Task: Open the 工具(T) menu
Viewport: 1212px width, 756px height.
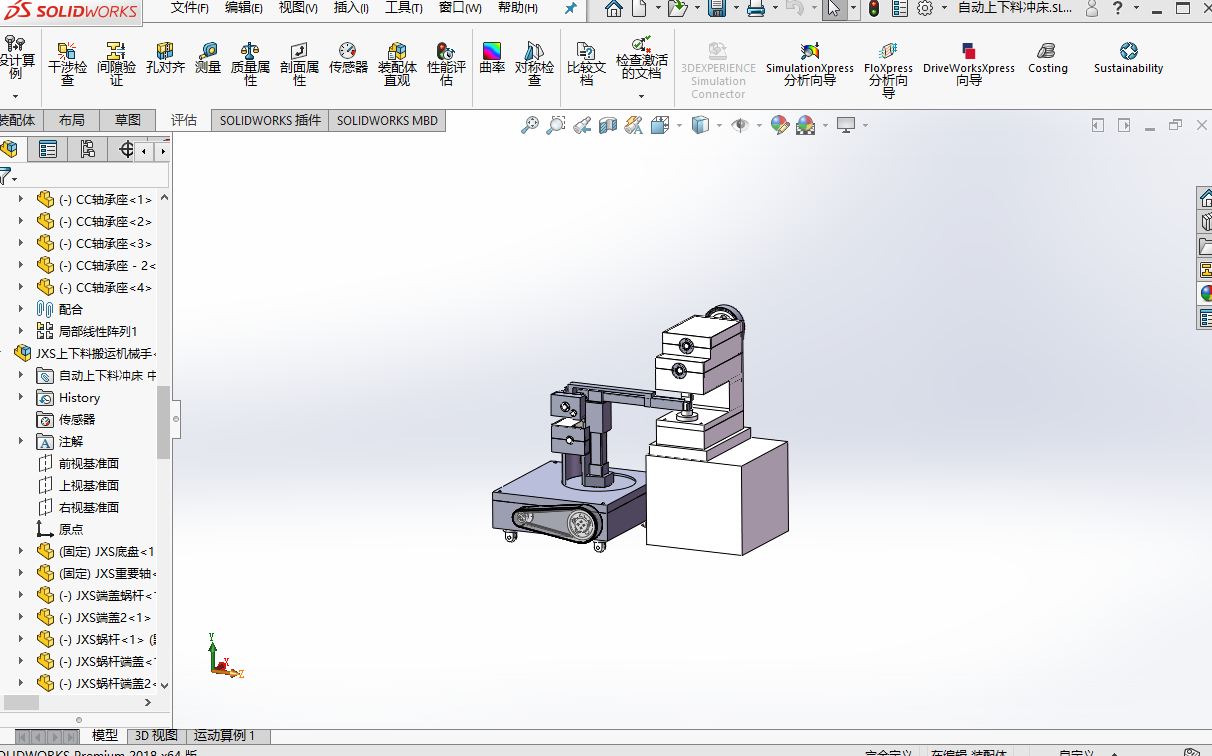Action: click(404, 8)
